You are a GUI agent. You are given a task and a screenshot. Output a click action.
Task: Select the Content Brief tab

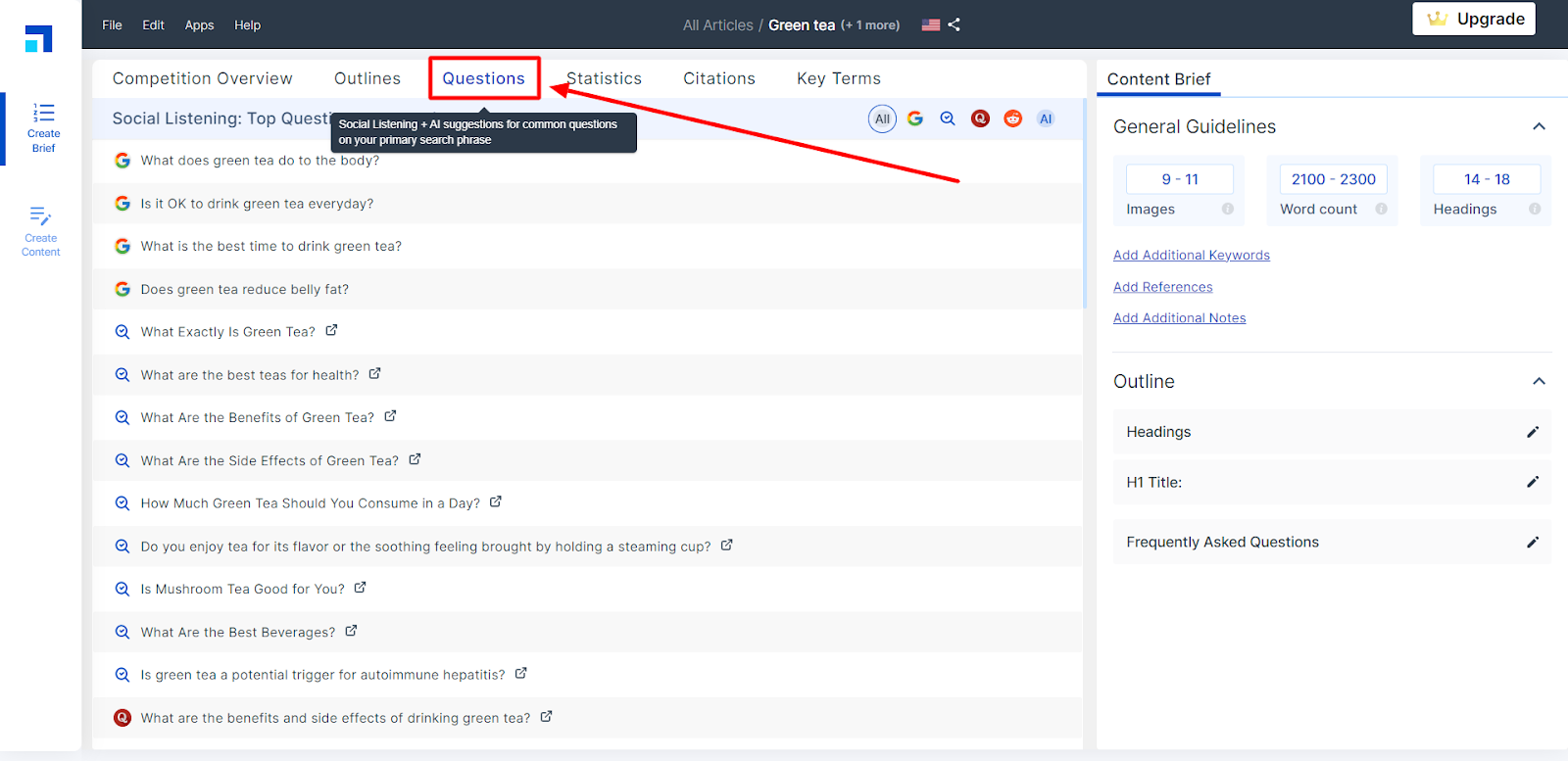[1158, 79]
